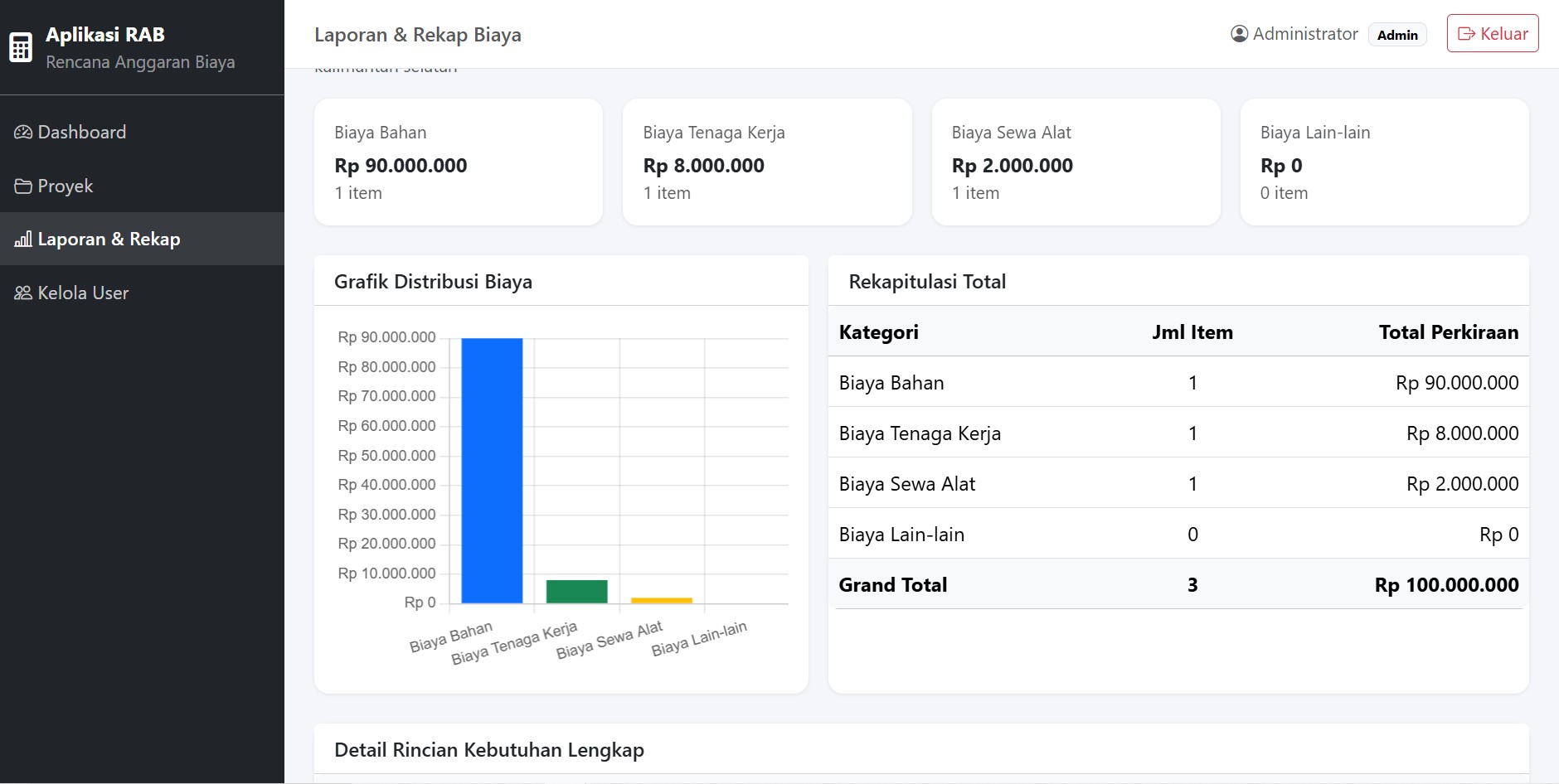The width and height of the screenshot is (1559, 784).
Task: Click the Jml Item column header
Action: pyautogui.click(x=1192, y=332)
